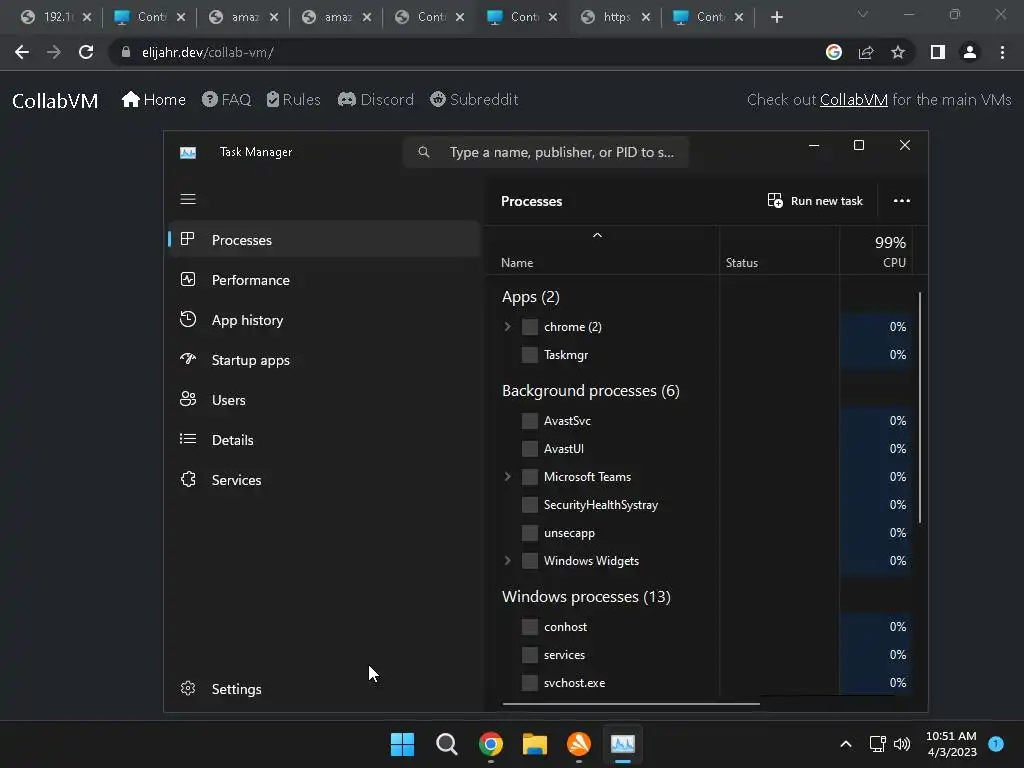Open the Services page
Screen dimensions: 1024x768
coord(325,480)
